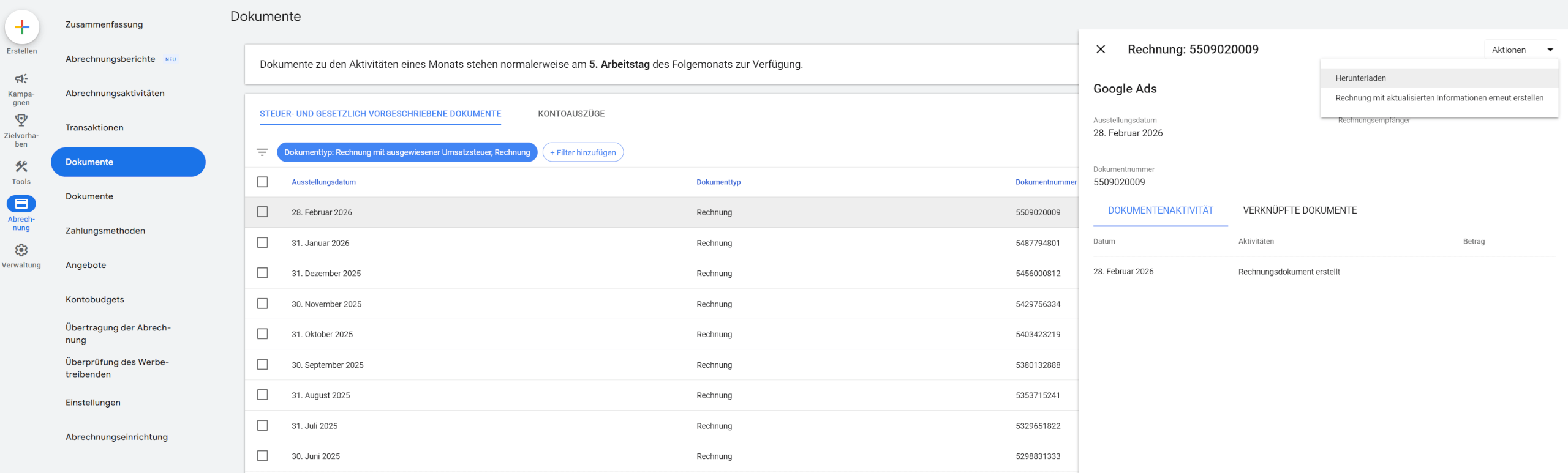
Task: Click the Erstellen plus icon
Action: pos(22,27)
